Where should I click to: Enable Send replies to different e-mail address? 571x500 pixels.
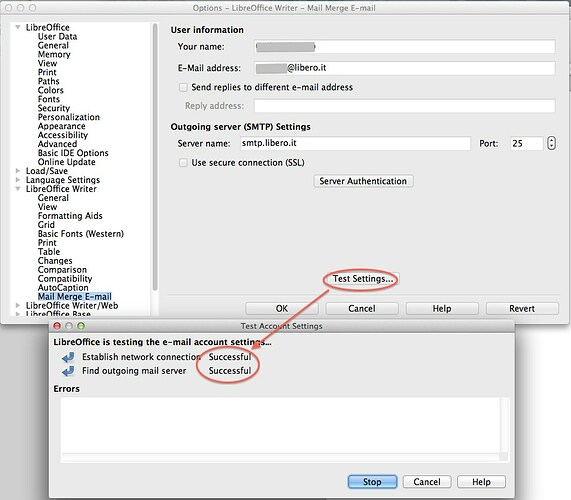(x=183, y=87)
